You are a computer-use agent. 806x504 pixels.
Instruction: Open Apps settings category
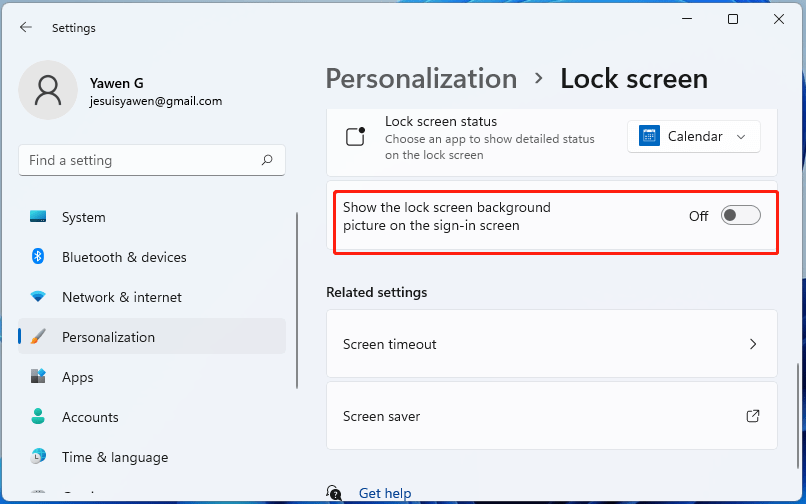tap(152, 377)
